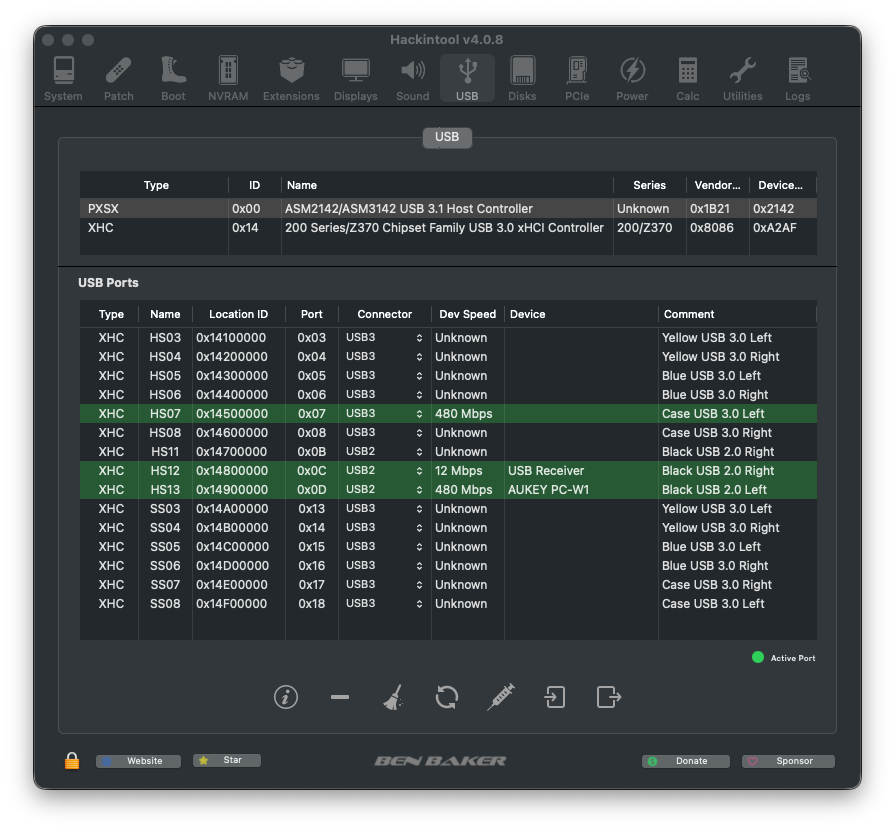Change connector type for HS12 port
The width and height of the screenshot is (895, 831).
pos(385,471)
